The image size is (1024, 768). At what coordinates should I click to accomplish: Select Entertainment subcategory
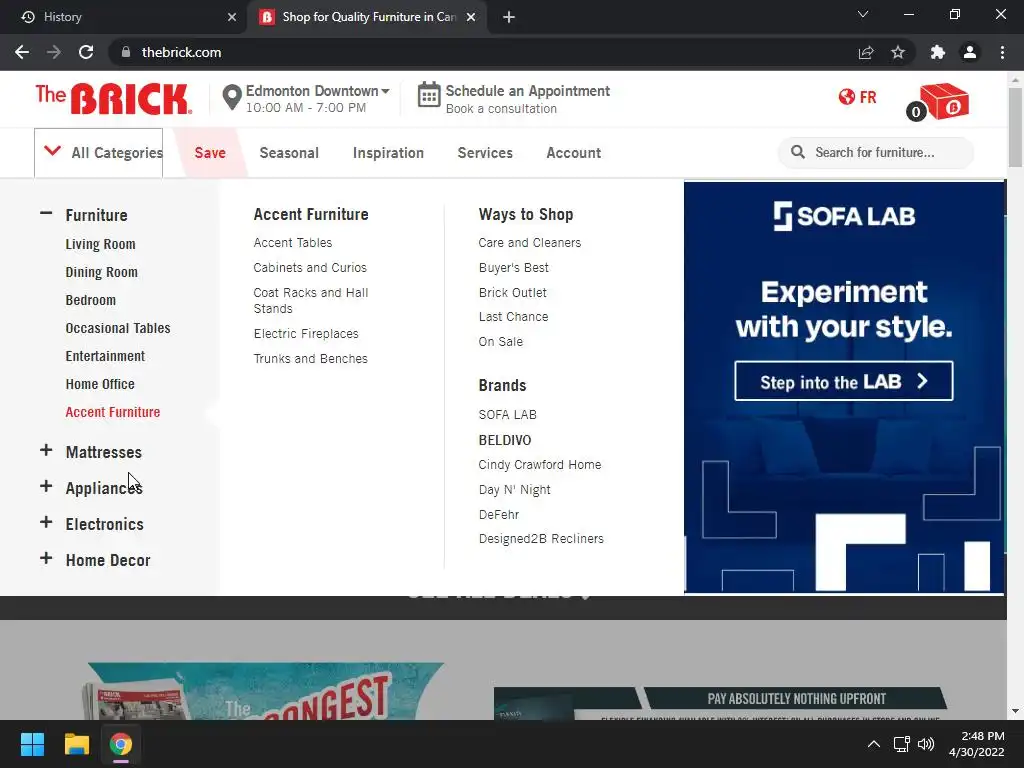pyautogui.click(x=105, y=357)
